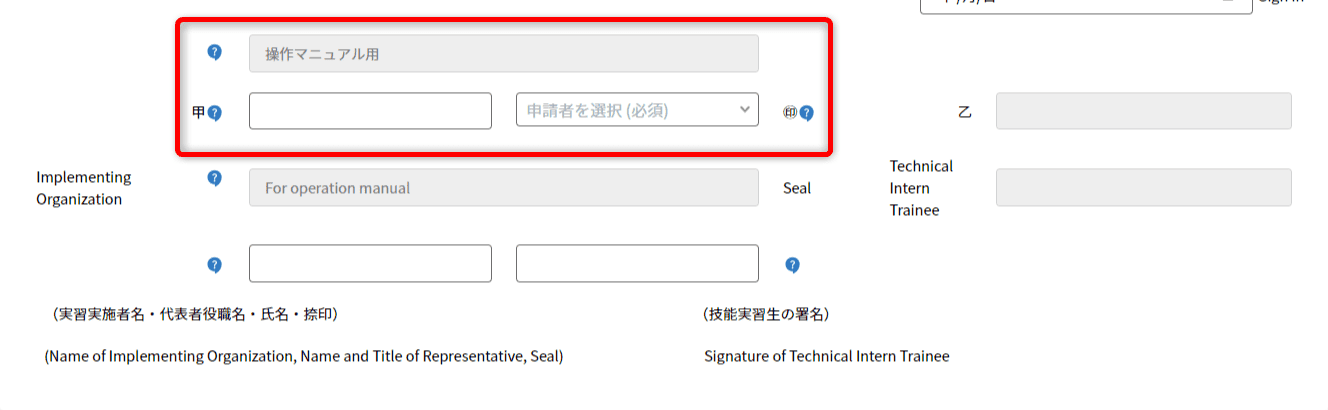Image resolution: width=1328 pixels, height=410 pixels.
Task: Click the help icon next to 印 mark
Action: point(807,113)
